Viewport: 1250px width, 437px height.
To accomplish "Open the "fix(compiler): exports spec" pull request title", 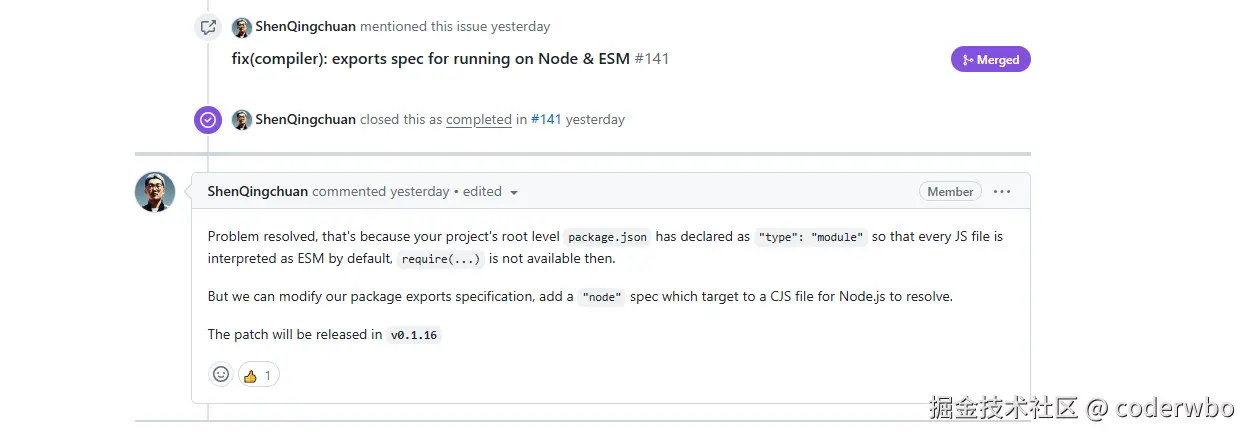I will tap(430, 59).
